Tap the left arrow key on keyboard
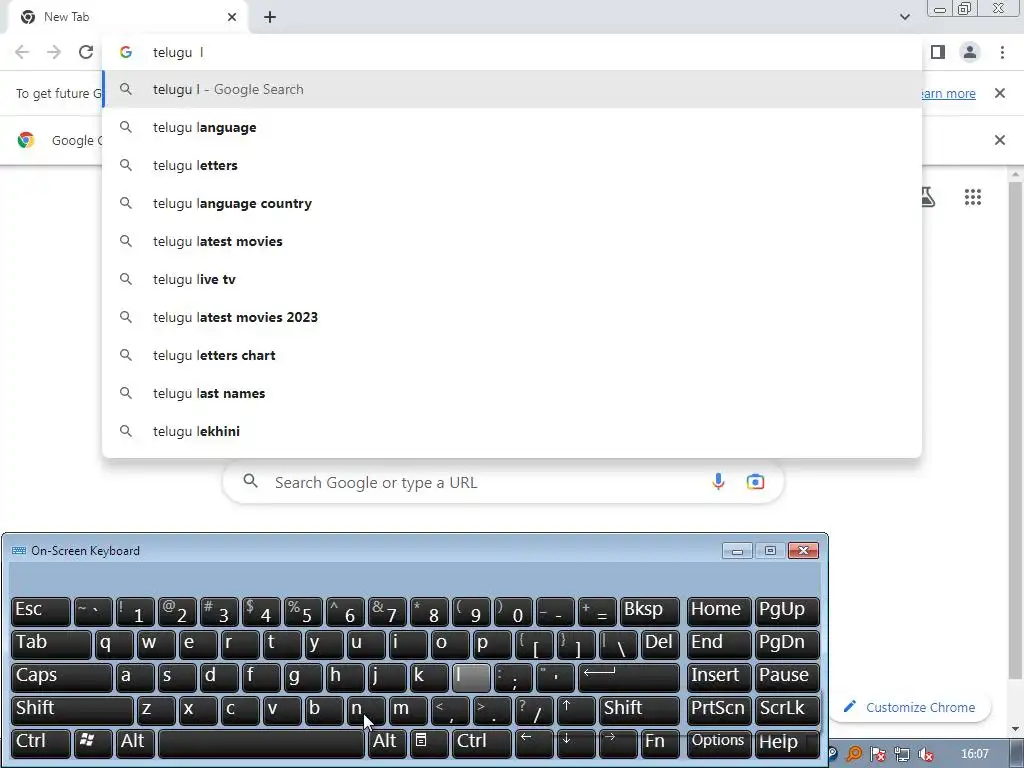Screen dimensions: 1024x768 tap(534, 743)
